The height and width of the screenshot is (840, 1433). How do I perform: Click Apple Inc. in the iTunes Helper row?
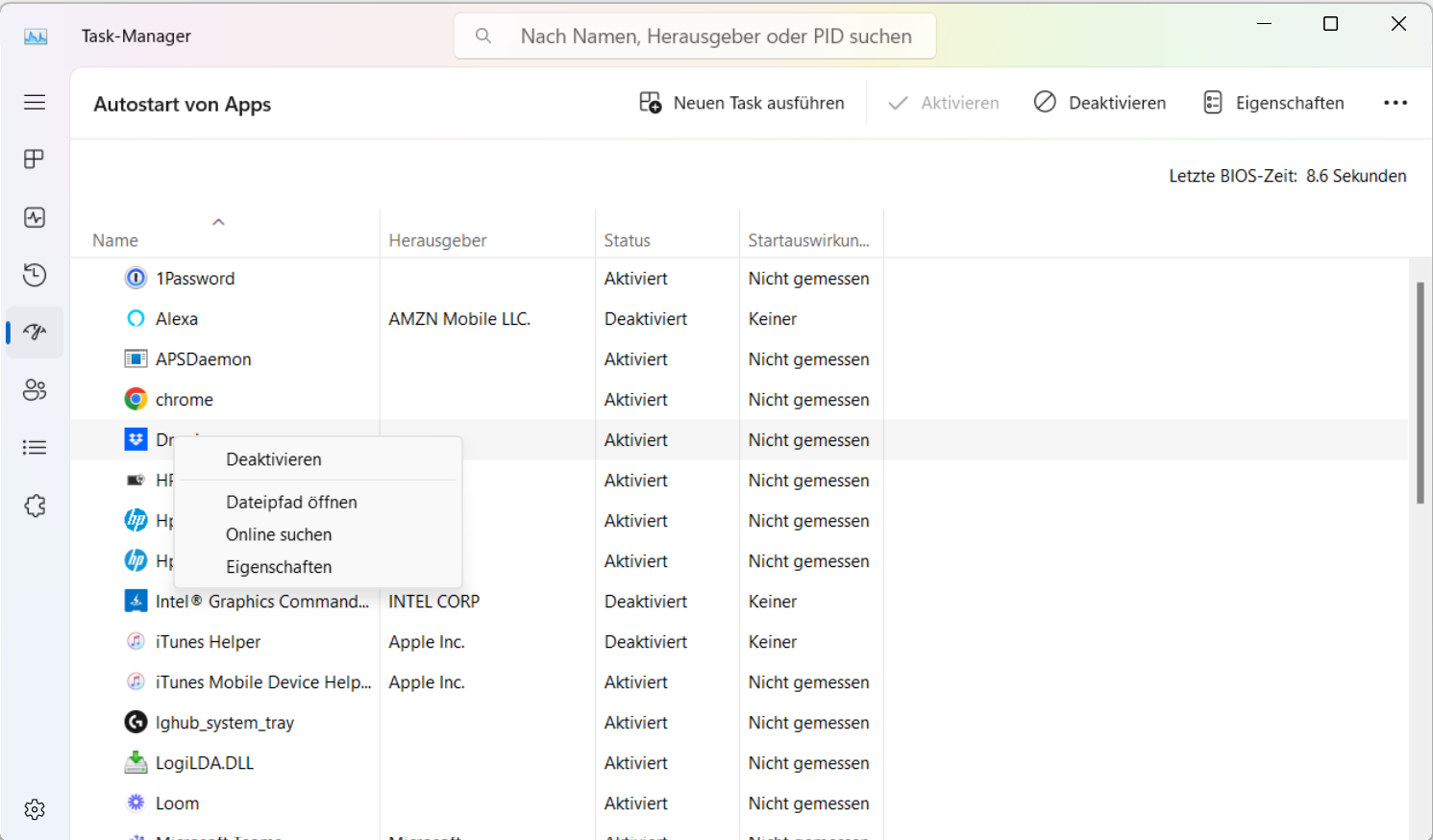click(x=427, y=642)
